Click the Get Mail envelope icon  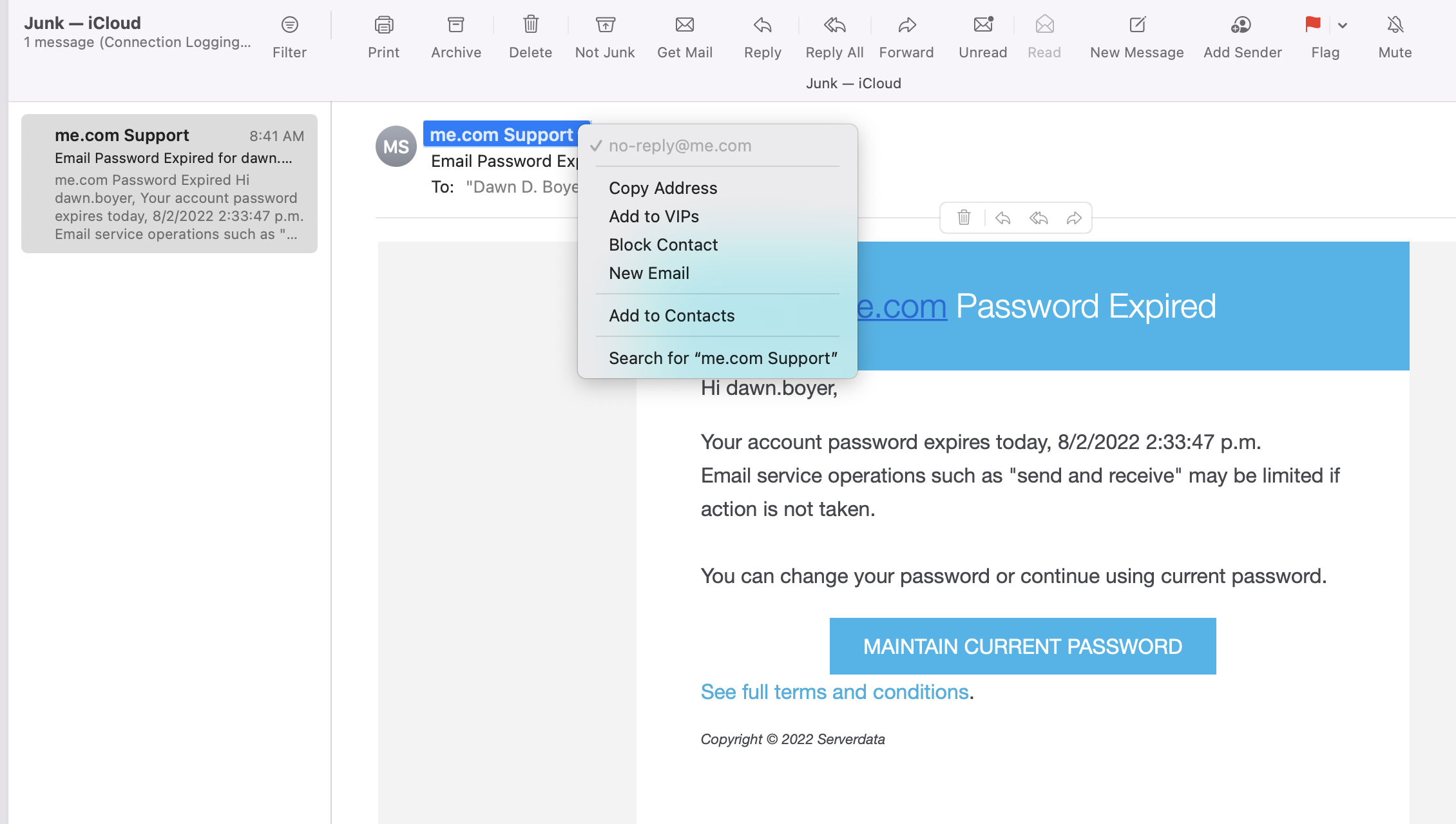click(685, 25)
